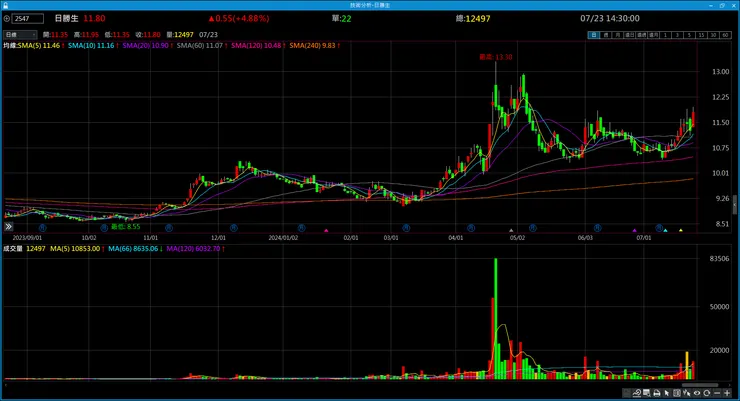Click the volume MA(66) 8635.06 label

tap(135, 249)
